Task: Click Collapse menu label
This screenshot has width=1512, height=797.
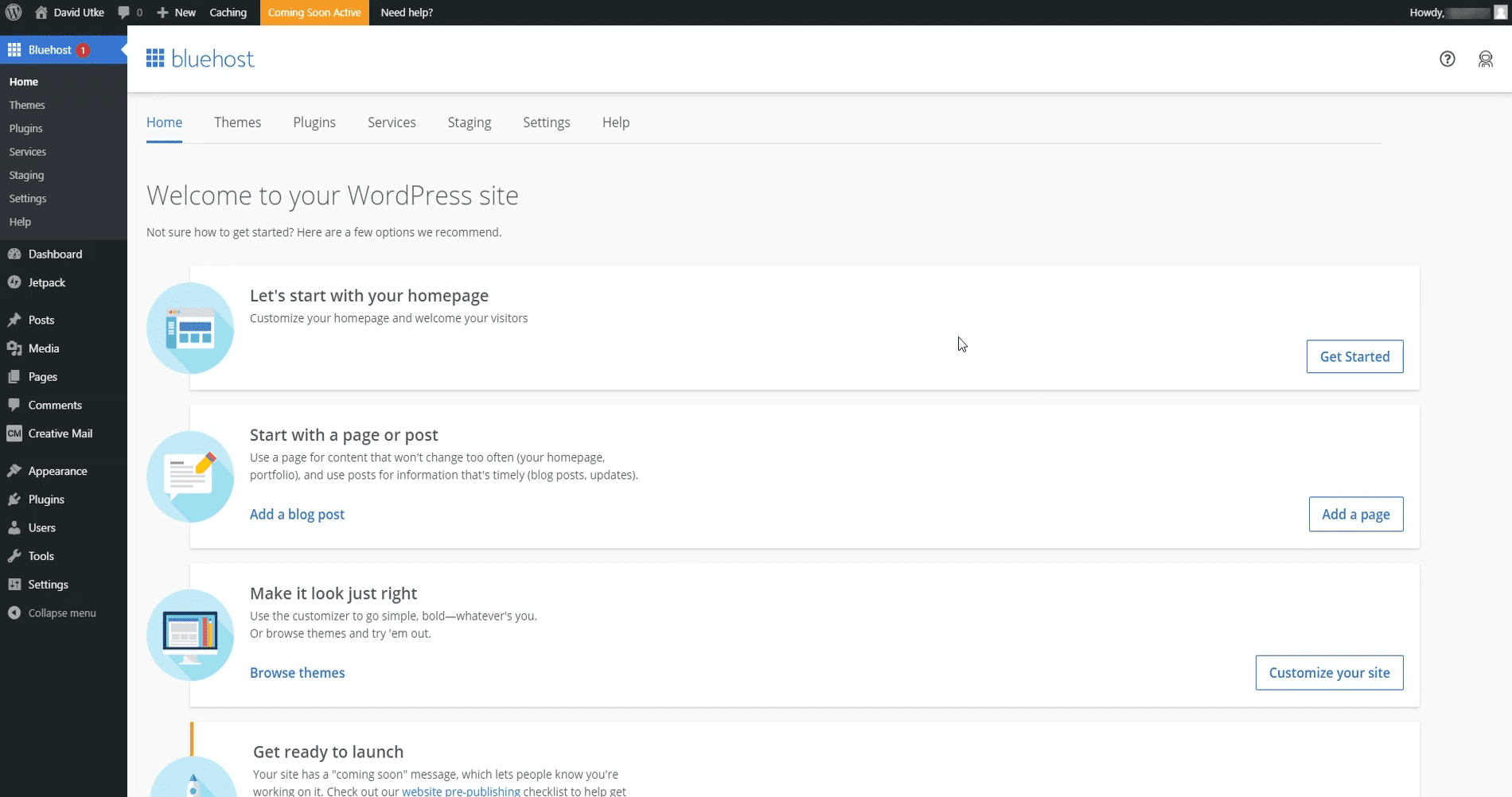Action: pos(62,613)
